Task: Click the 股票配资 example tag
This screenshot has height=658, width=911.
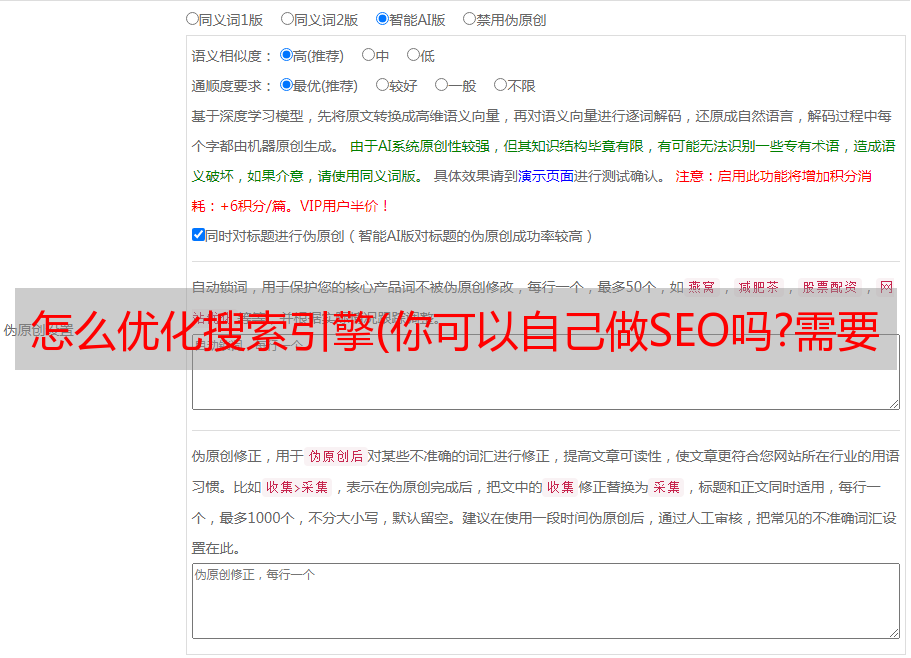Action: click(830, 287)
